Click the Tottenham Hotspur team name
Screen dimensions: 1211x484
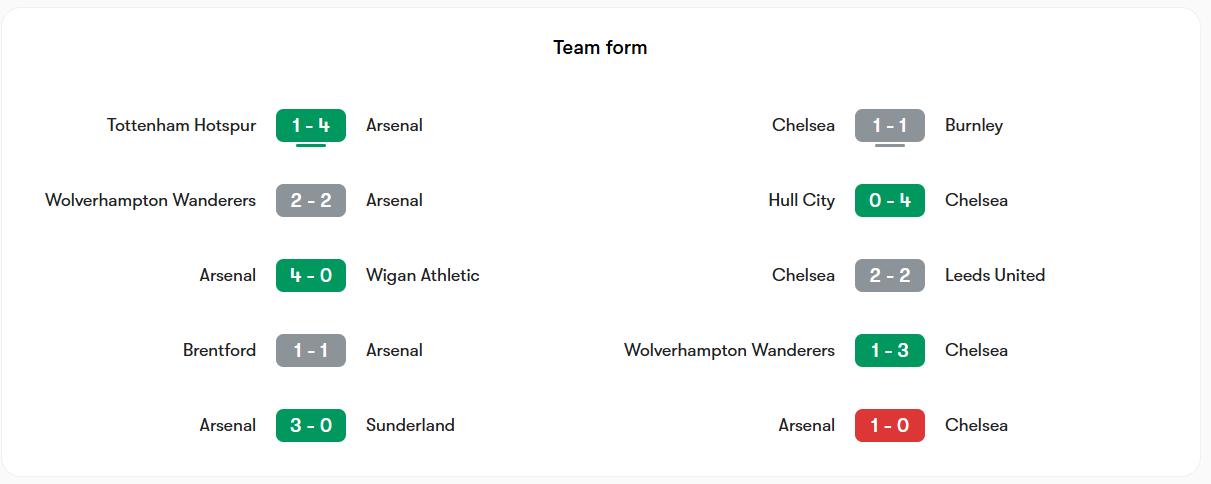(x=181, y=125)
